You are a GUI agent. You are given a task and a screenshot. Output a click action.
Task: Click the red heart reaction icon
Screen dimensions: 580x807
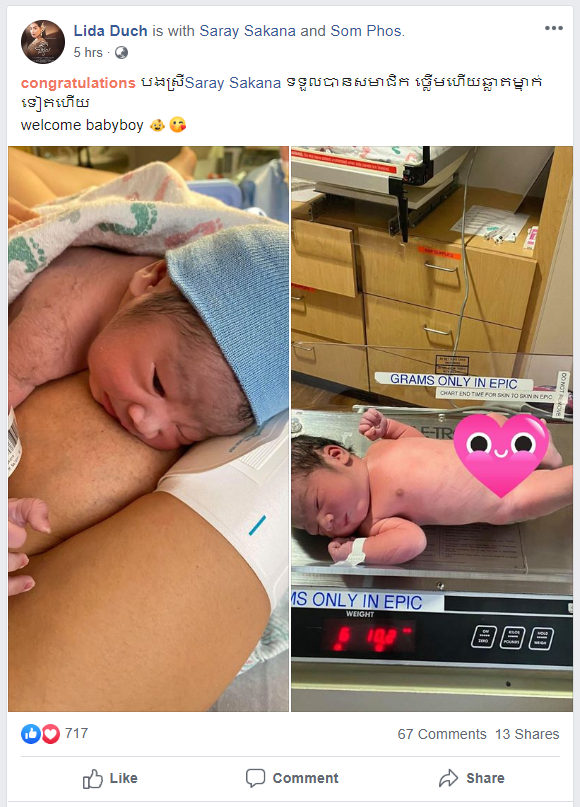50,734
